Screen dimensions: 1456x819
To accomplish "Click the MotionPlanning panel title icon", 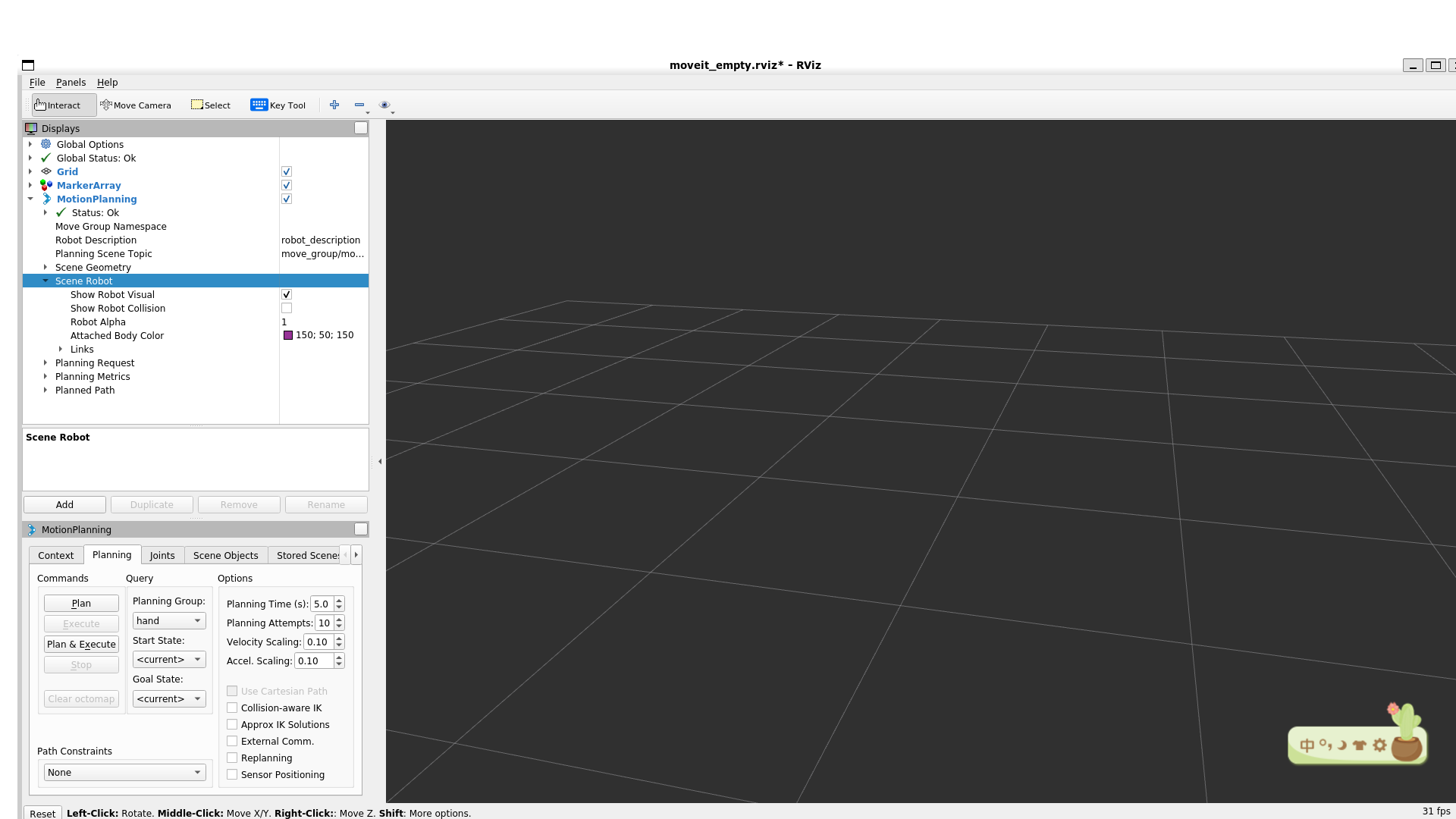I will point(31,529).
